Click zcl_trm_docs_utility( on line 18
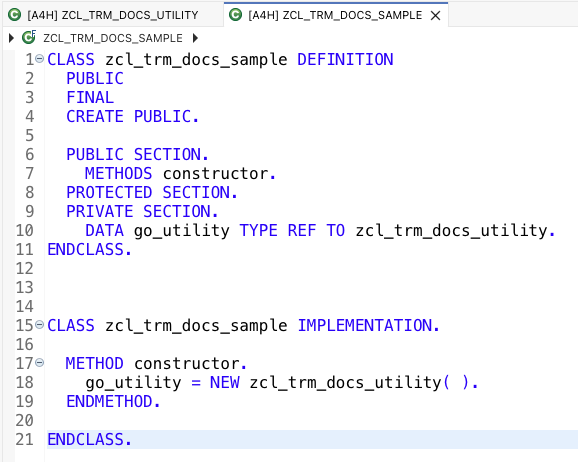578x462 pixels. [349, 382]
